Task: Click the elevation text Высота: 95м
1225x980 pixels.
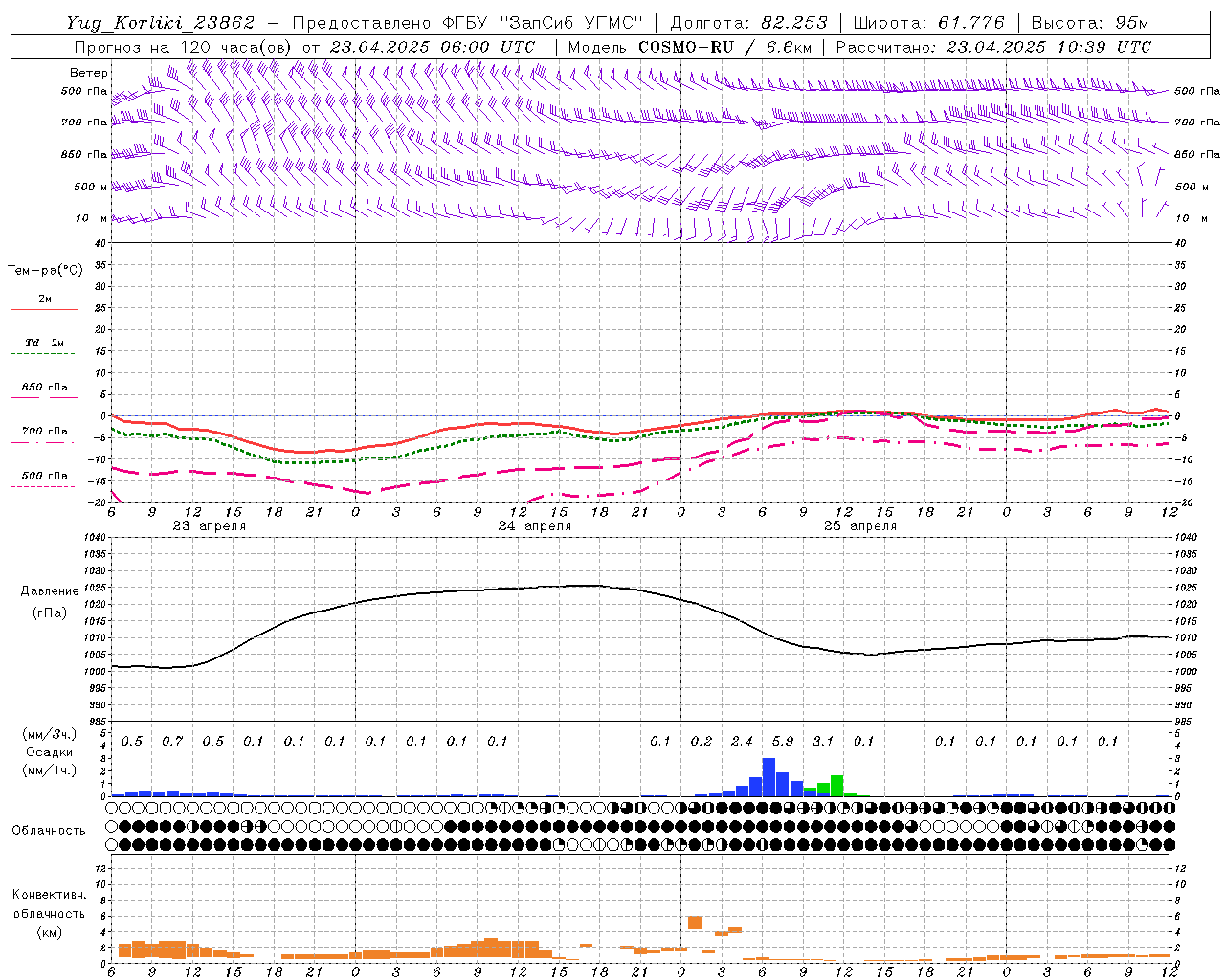Action: 1089,23
